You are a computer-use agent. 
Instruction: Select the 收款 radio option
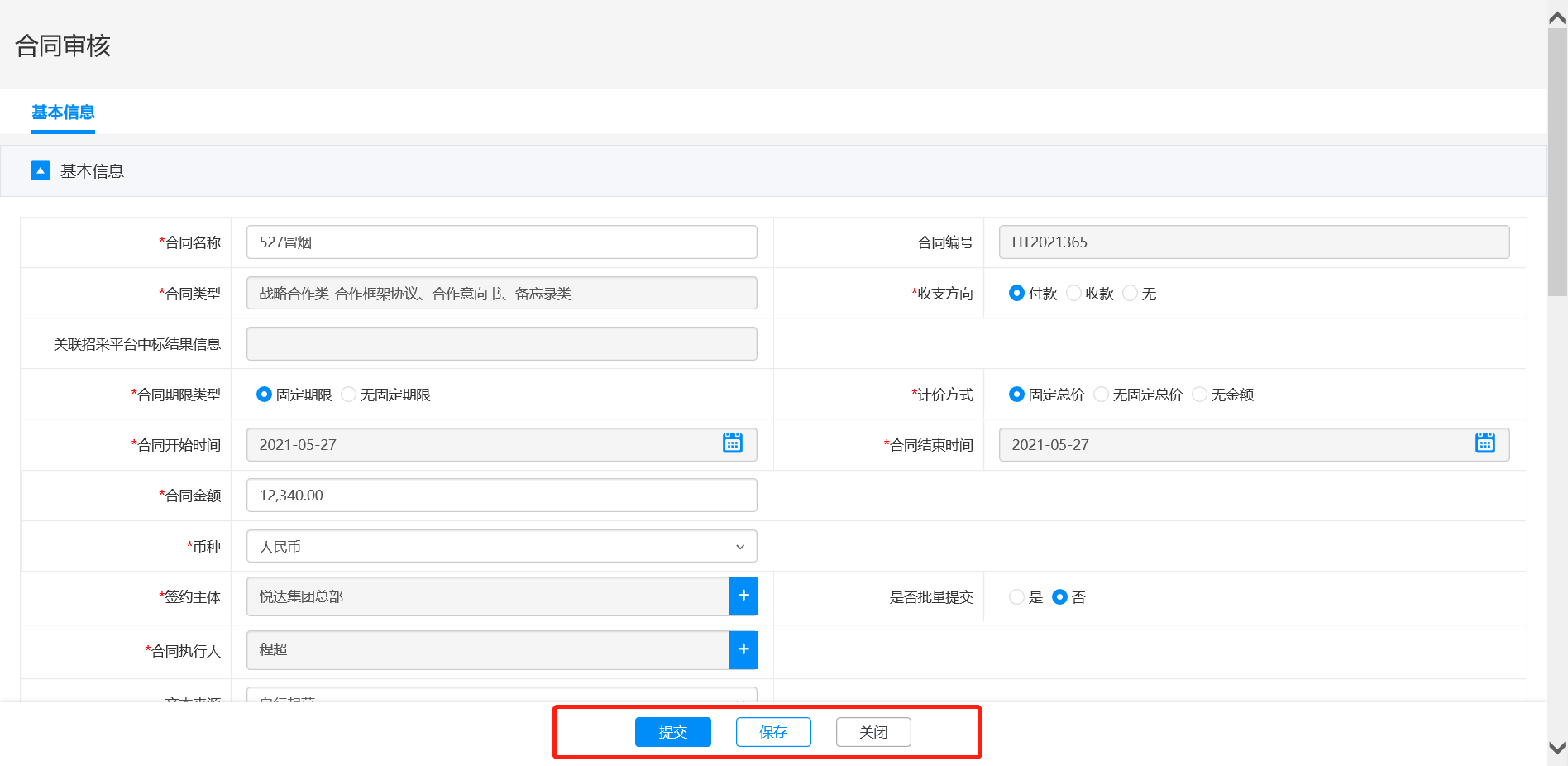tap(1074, 294)
